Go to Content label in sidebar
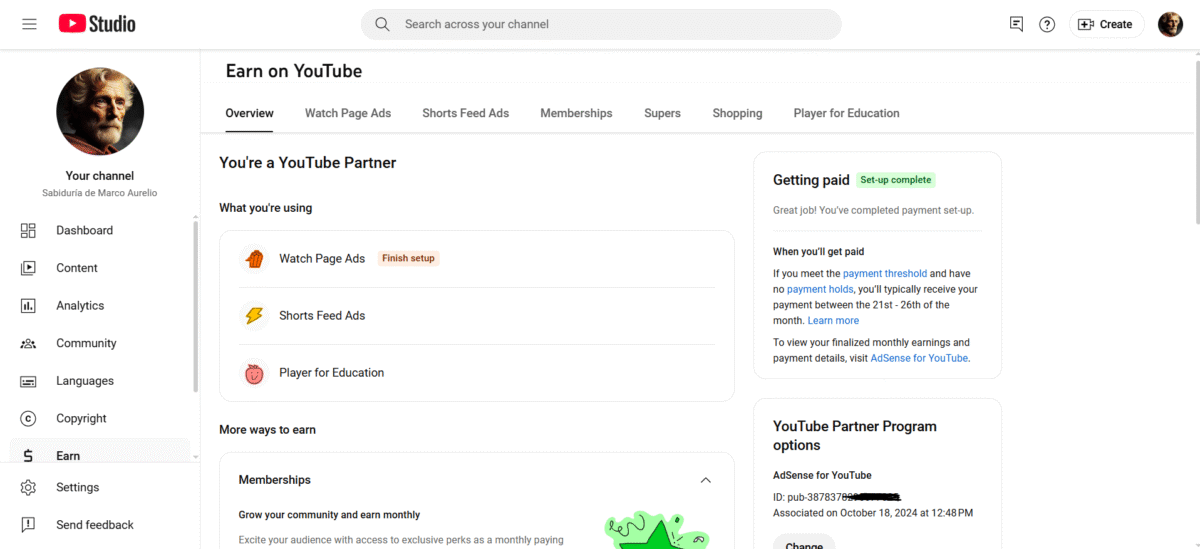1200x549 pixels. coord(77,268)
